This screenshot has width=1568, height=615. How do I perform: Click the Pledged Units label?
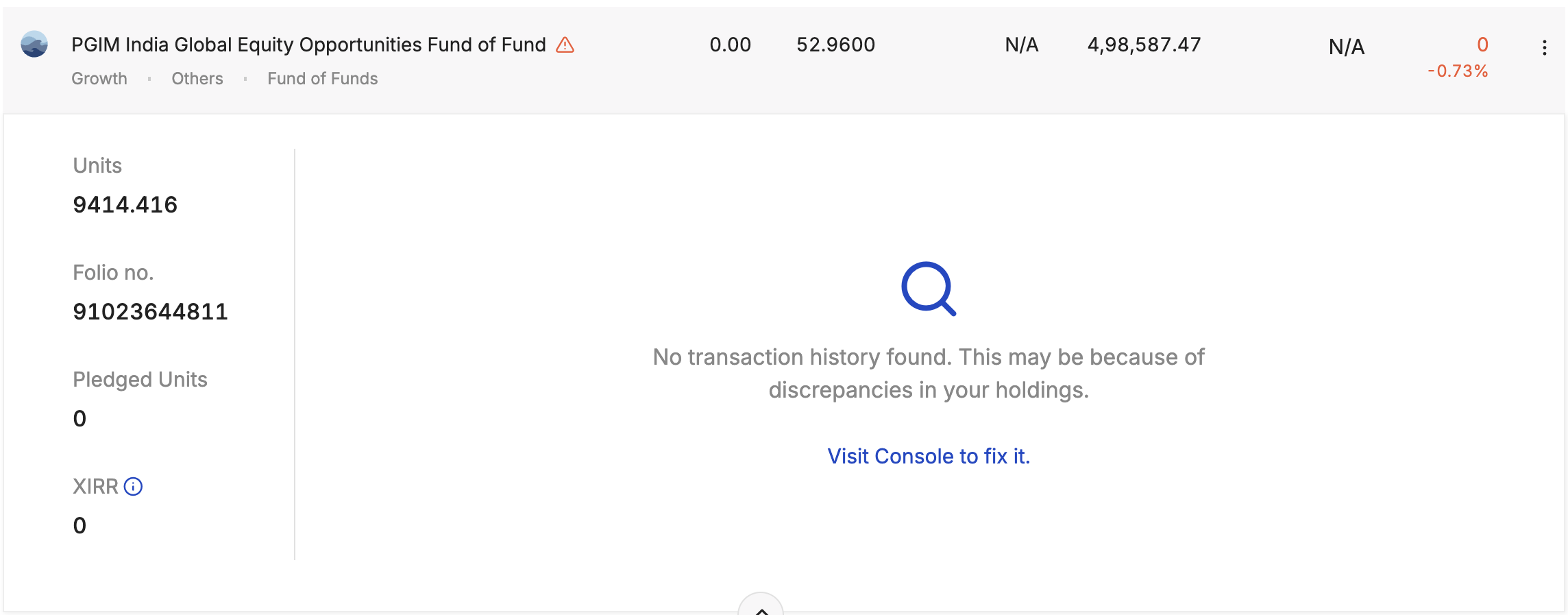pyautogui.click(x=140, y=380)
